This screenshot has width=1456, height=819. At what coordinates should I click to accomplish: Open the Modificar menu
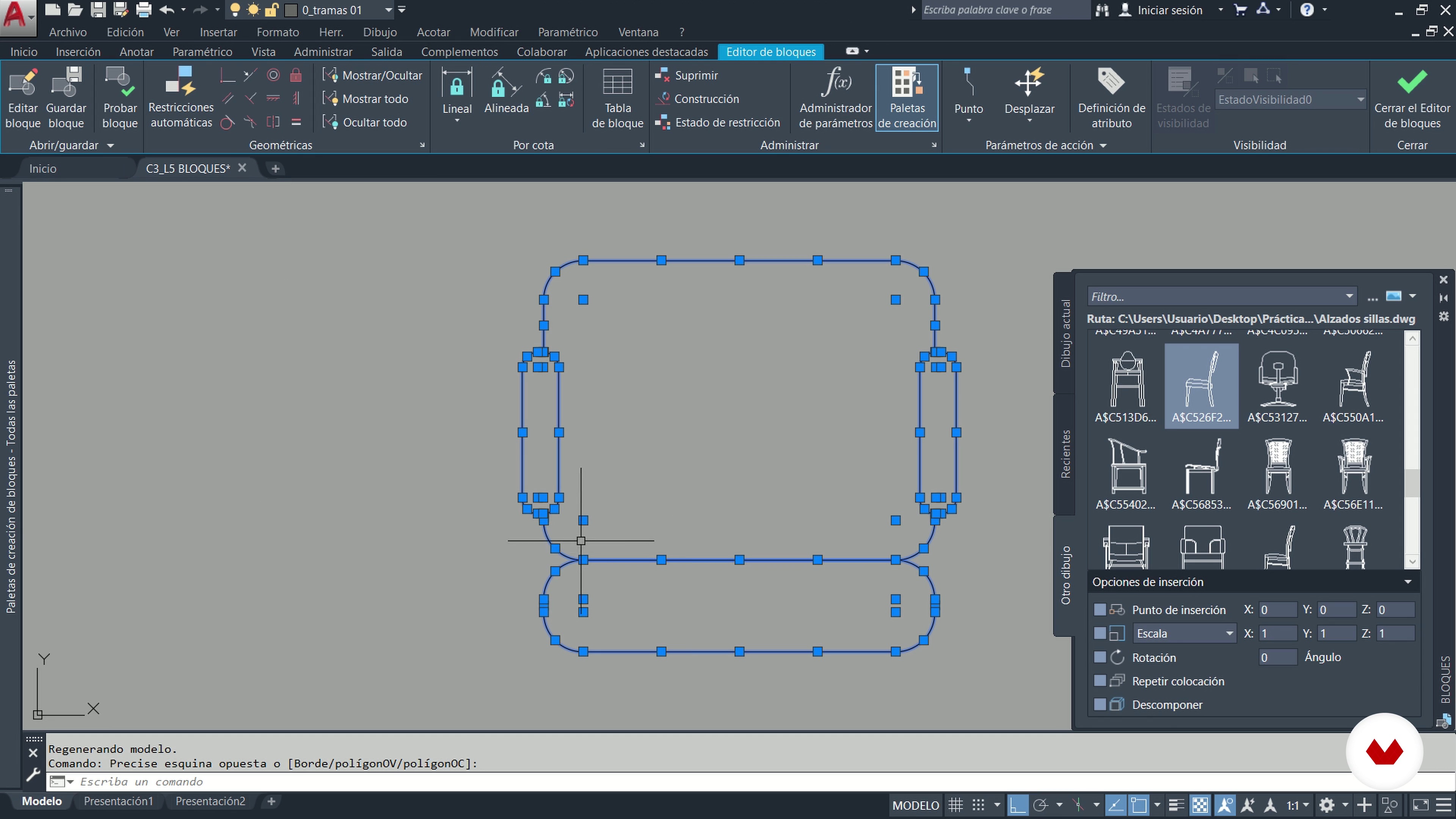(494, 32)
